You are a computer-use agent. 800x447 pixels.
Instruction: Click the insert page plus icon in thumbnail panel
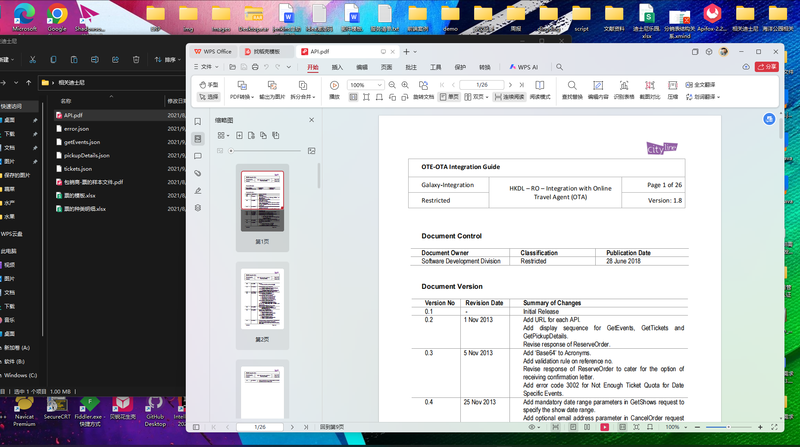(239, 135)
